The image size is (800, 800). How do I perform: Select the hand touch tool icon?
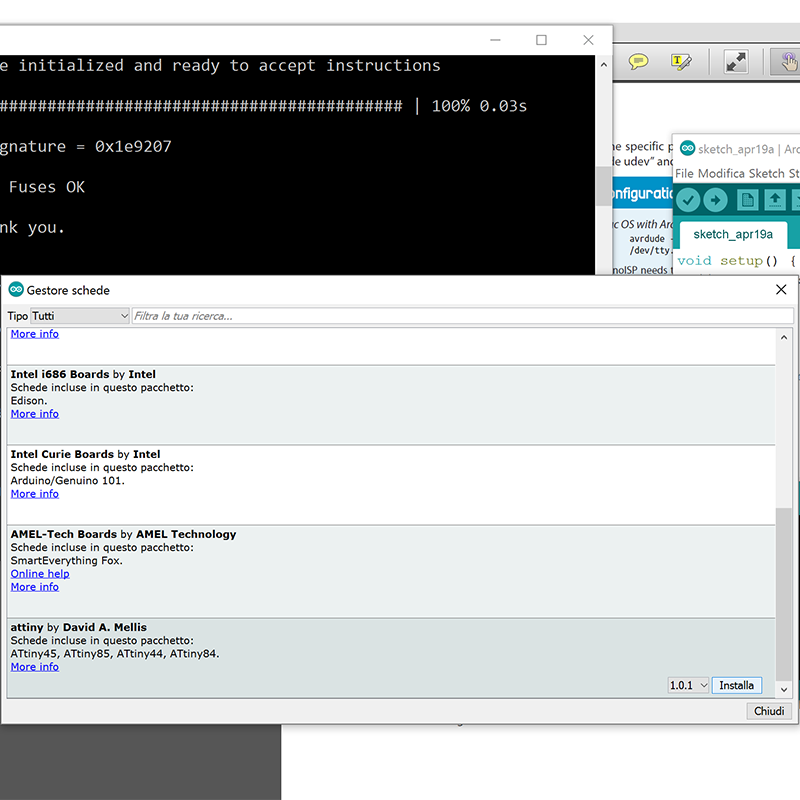coord(787,62)
